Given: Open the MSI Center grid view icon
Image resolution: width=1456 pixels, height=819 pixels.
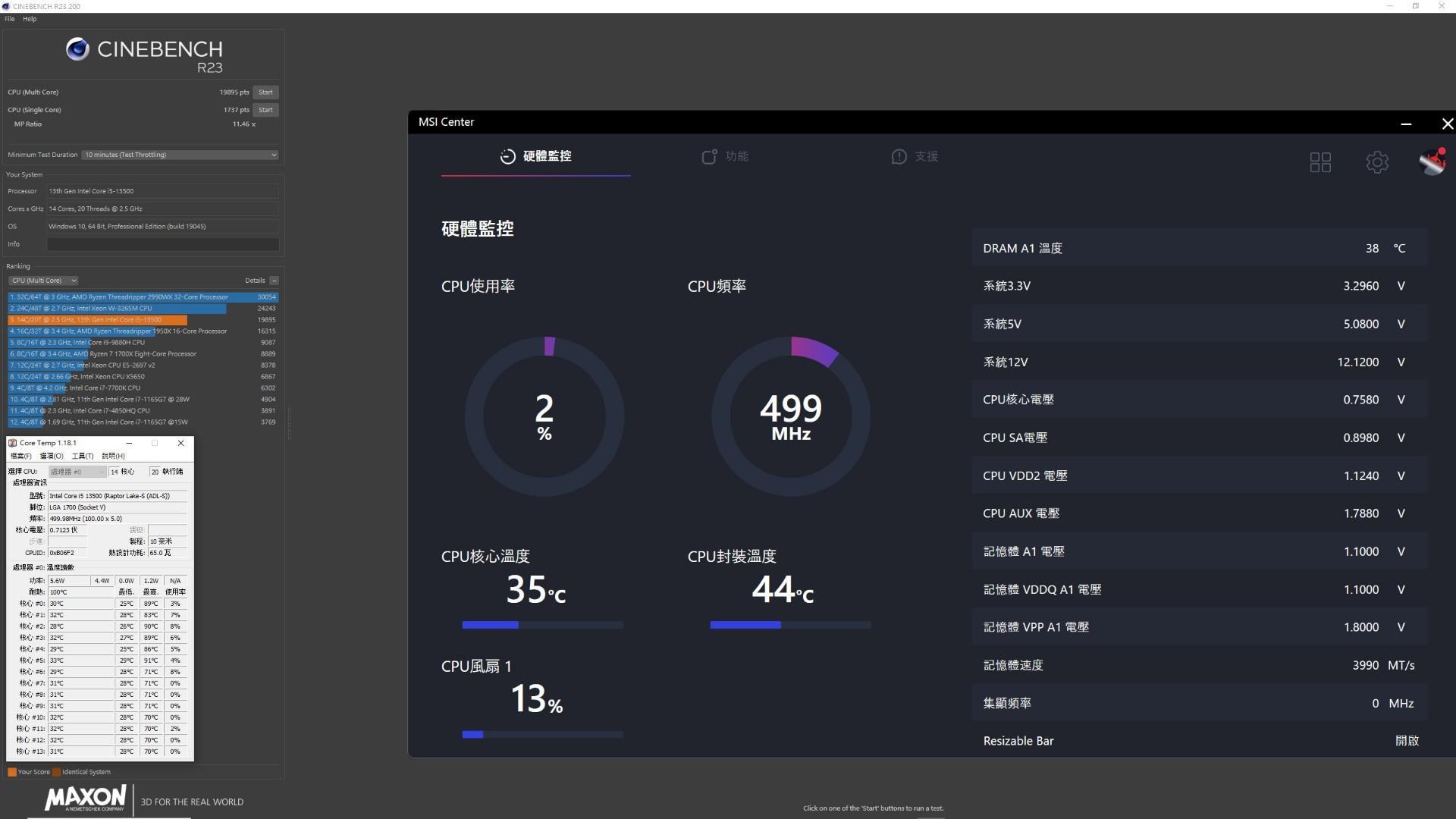Looking at the screenshot, I should pyautogui.click(x=1320, y=162).
